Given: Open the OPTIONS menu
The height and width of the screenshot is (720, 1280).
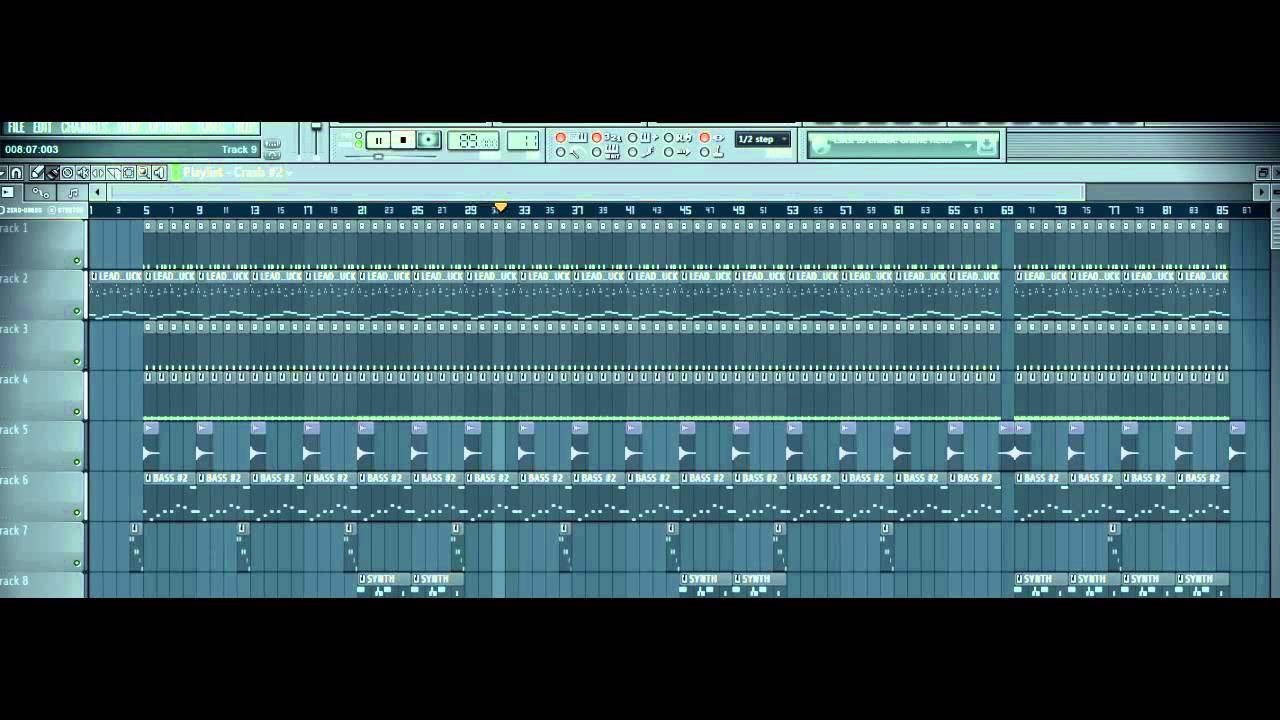Looking at the screenshot, I should click(169, 128).
